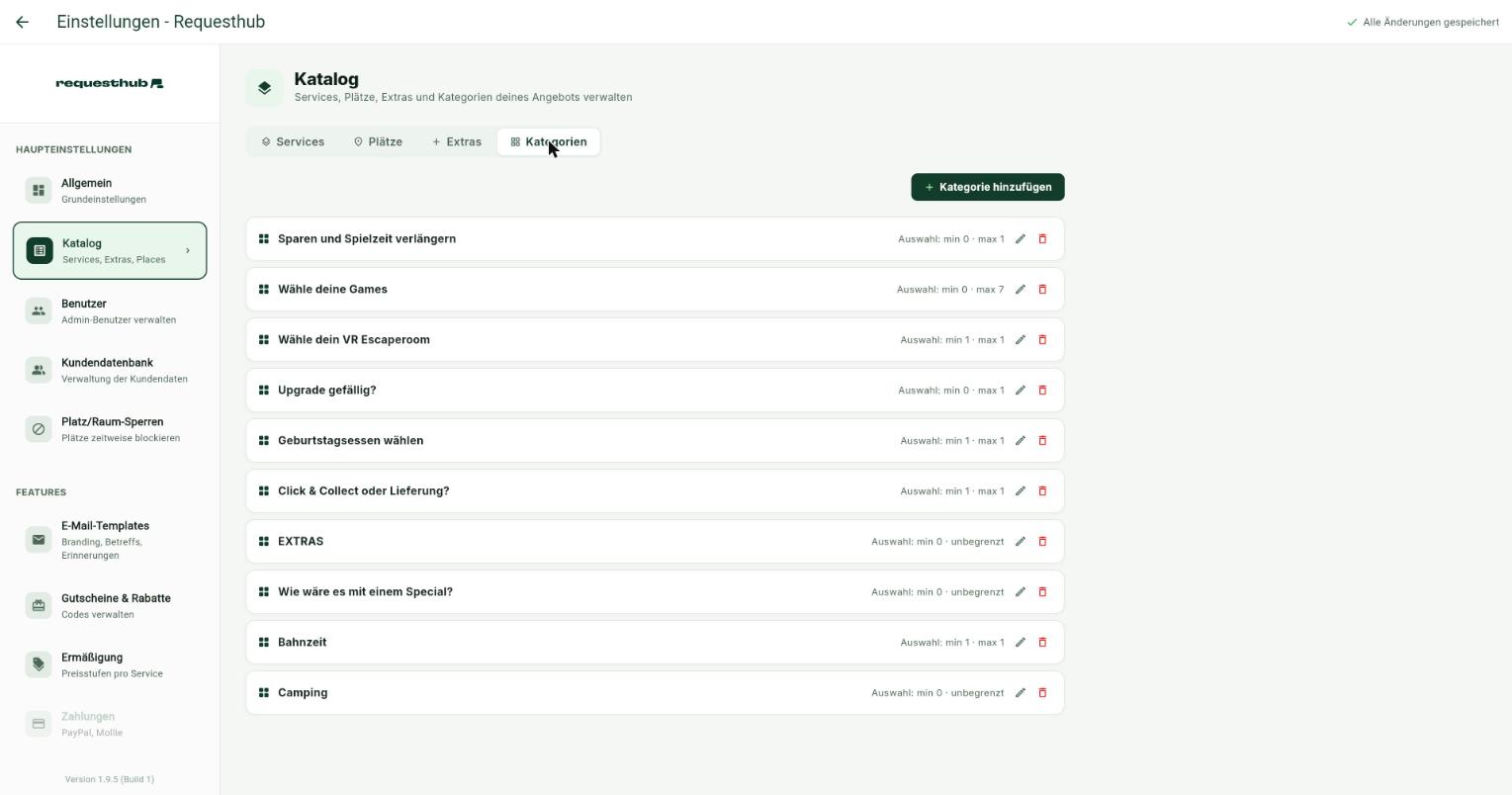Click the pencil icon for Bahnzeit
The width and height of the screenshot is (1512, 795).
tap(1021, 643)
